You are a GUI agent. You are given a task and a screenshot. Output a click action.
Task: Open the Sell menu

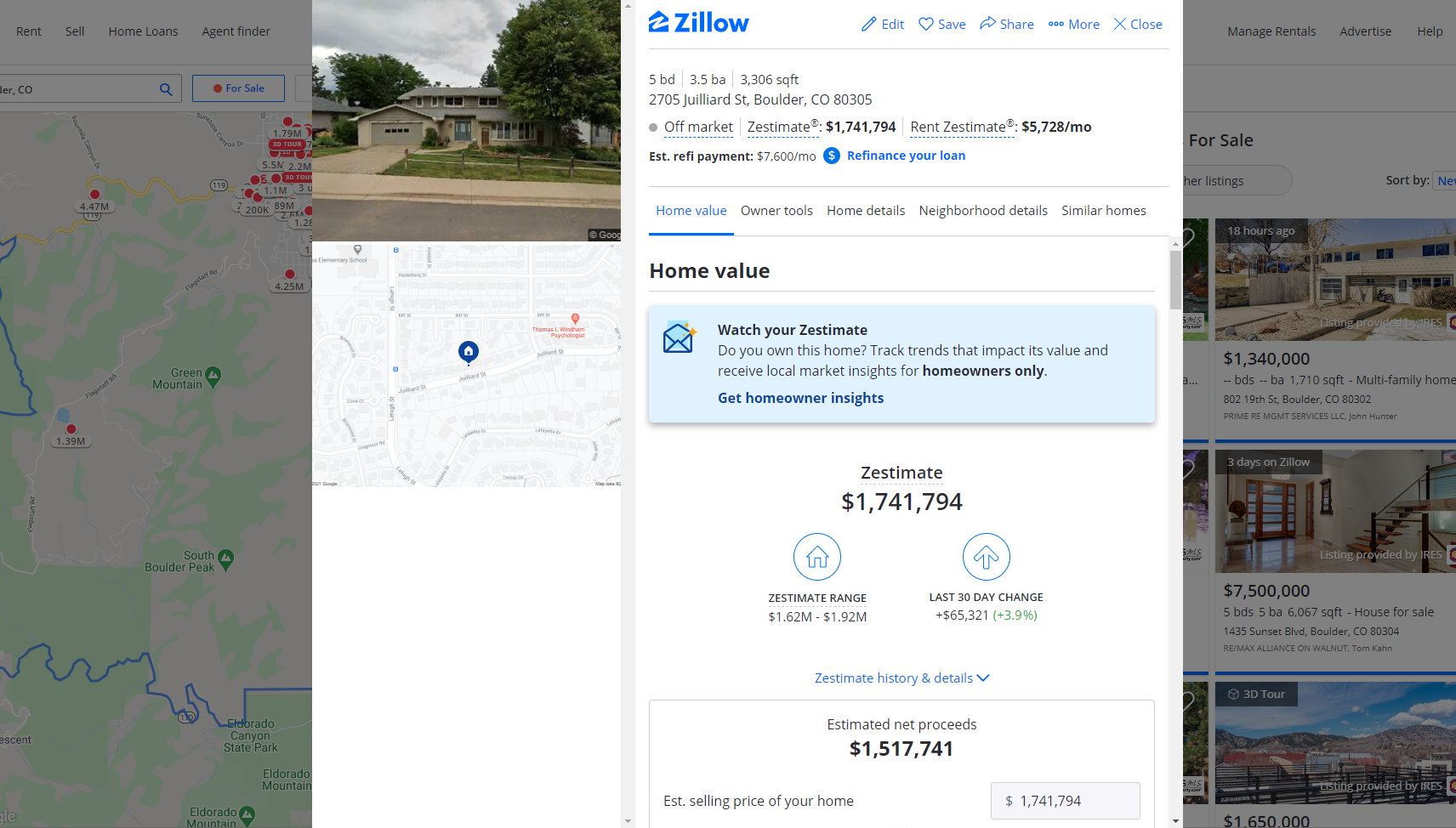(75, 31)
